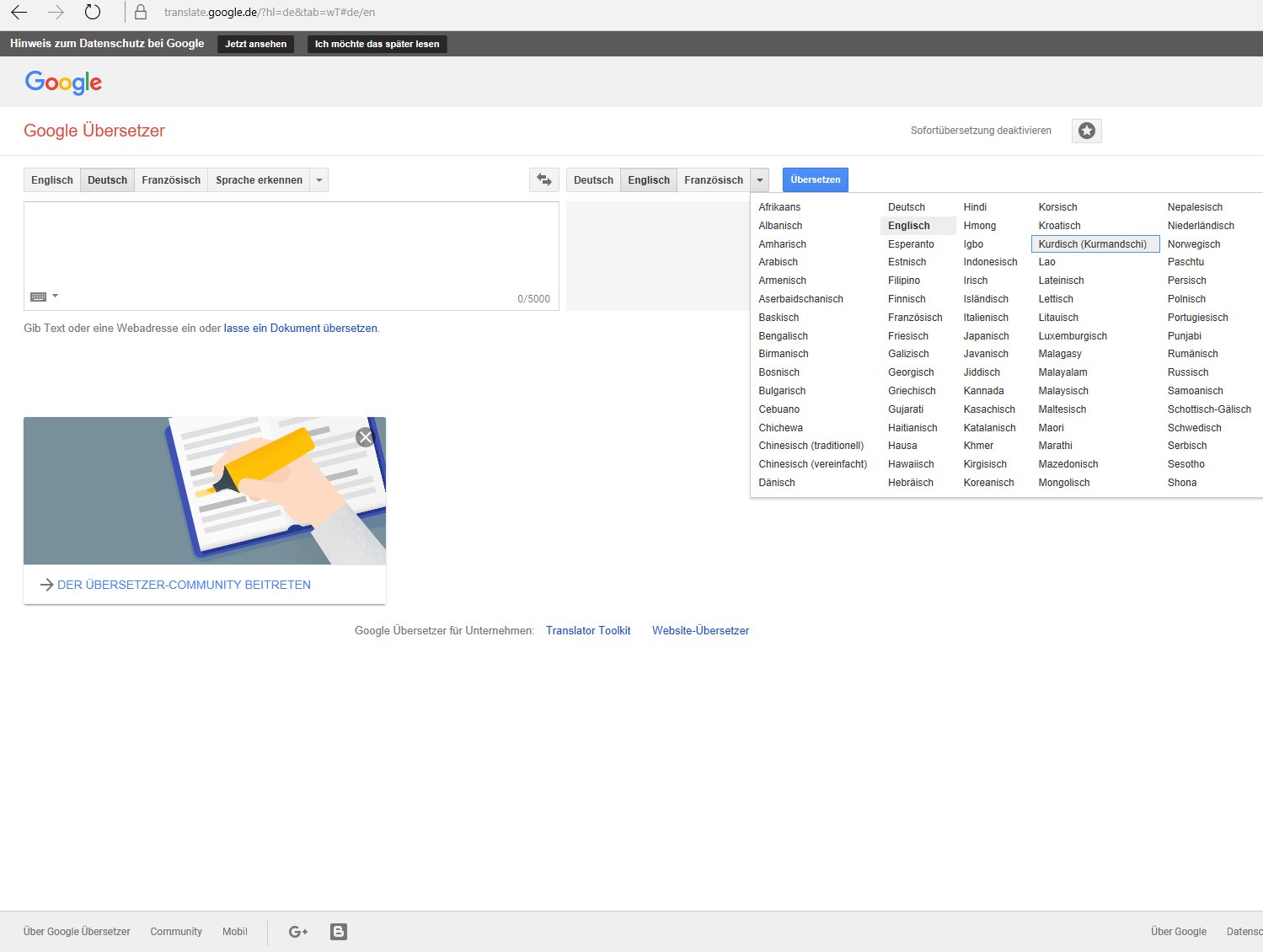Choose Chinesisch (traditionell) in list
Screen dimensions: 1263x952
pyautogui.click(x=811, y=446)
